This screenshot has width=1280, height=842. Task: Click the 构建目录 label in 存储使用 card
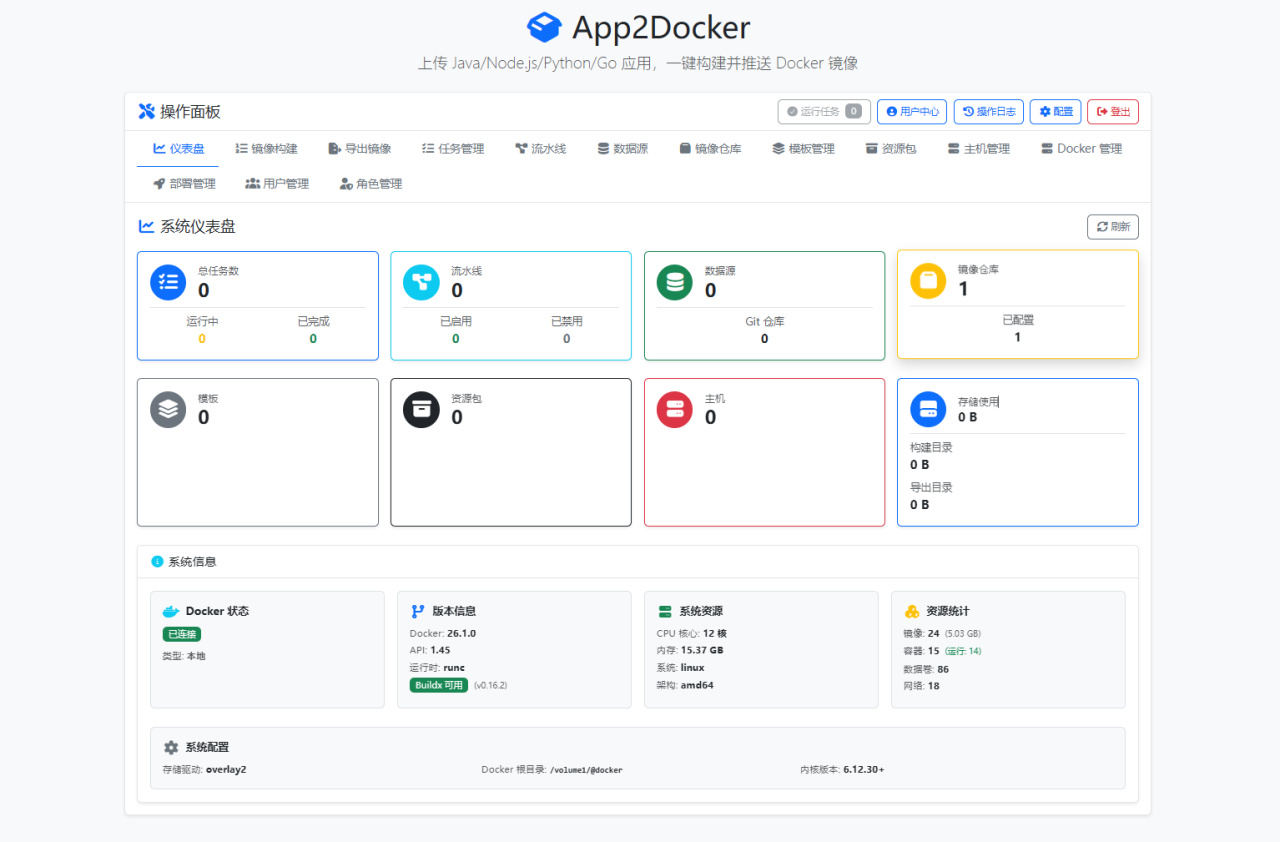click(x=931, y=447)
